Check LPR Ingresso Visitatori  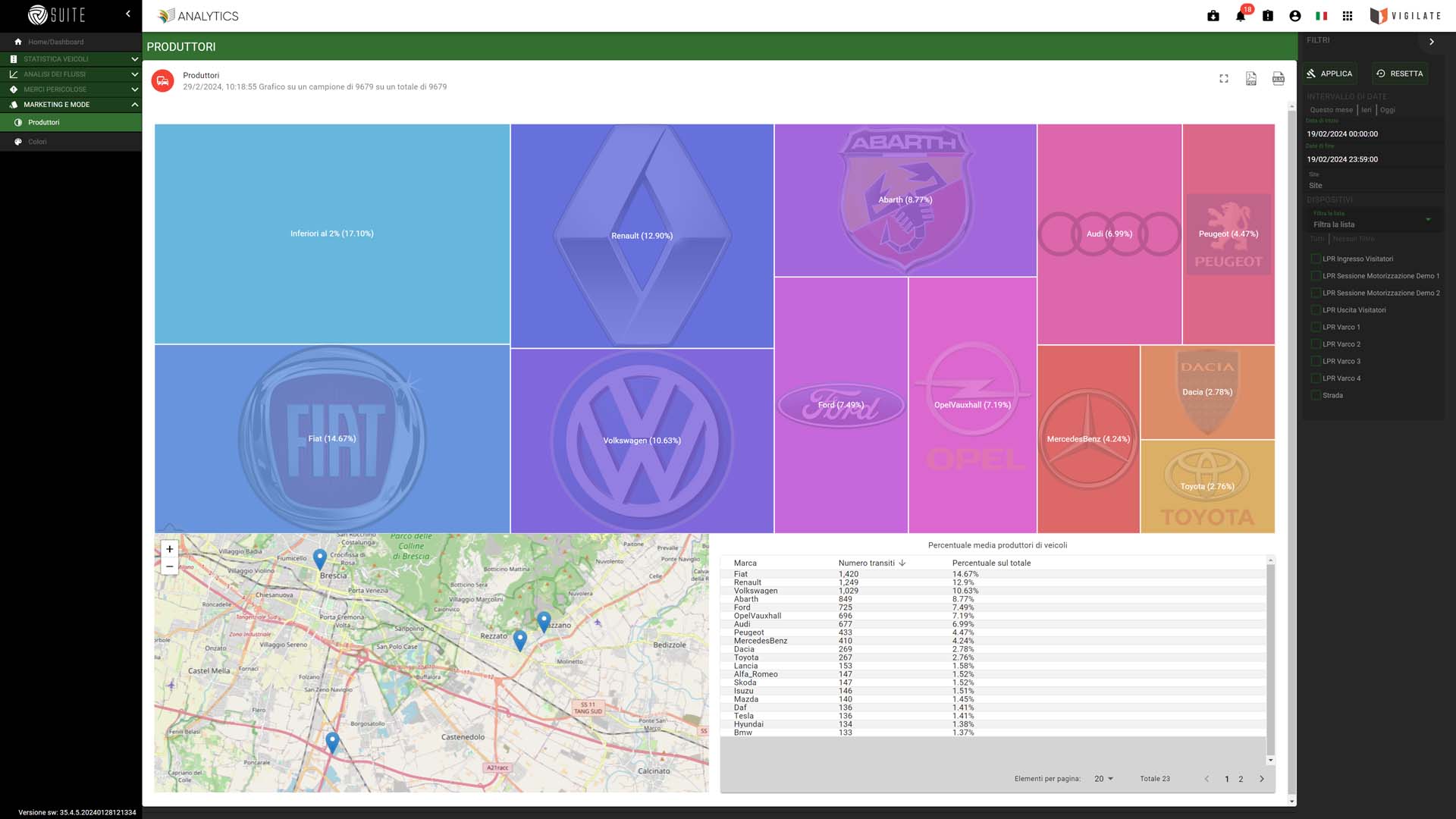pos(1316,259)
